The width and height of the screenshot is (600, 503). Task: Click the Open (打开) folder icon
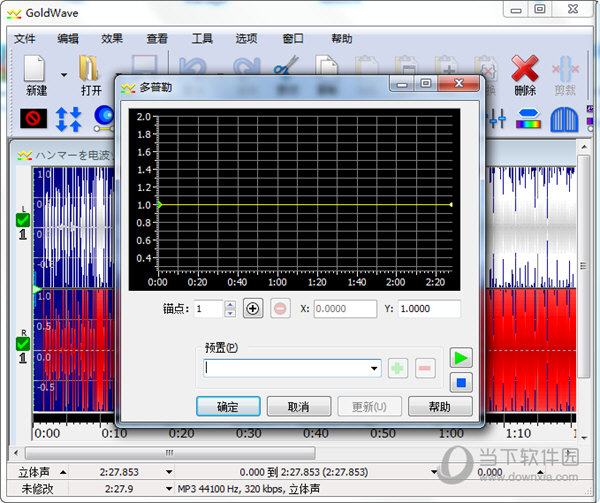click(90, 68)
